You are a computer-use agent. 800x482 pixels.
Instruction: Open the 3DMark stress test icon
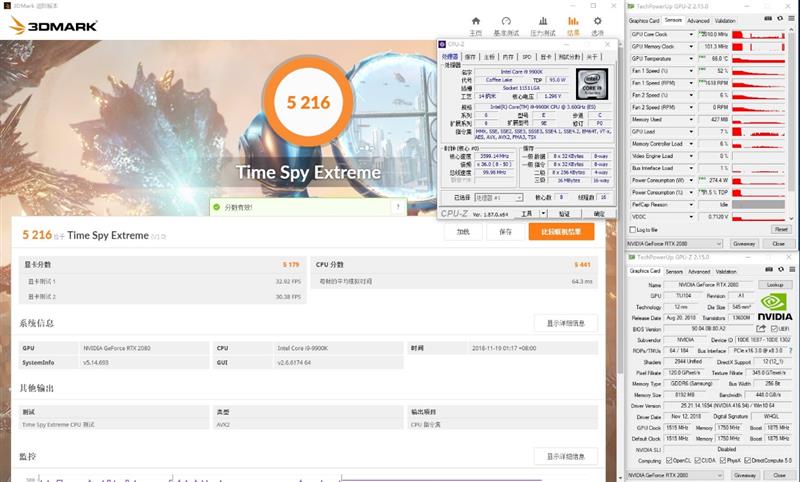pyautogui.click(x=543, y=21)
